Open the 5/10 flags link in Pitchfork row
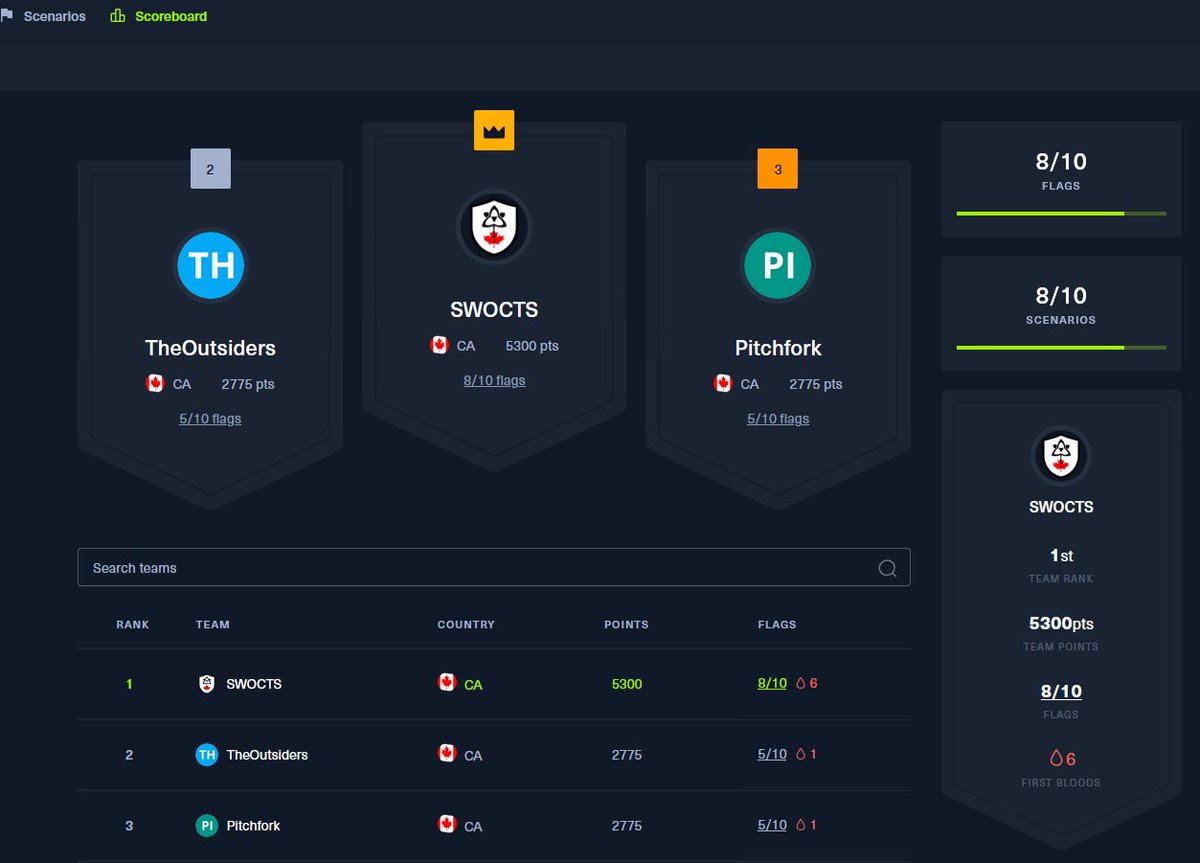 click(x=772, y=826)
